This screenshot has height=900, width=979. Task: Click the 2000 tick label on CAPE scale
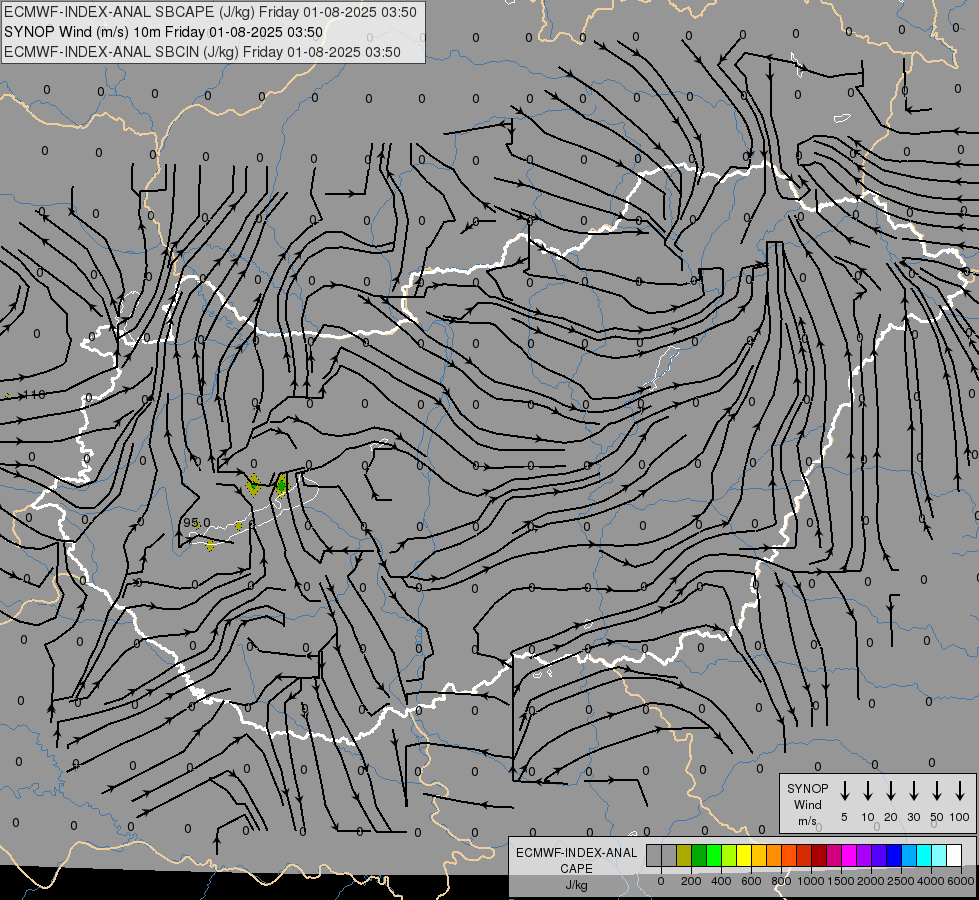click(870, 881)
